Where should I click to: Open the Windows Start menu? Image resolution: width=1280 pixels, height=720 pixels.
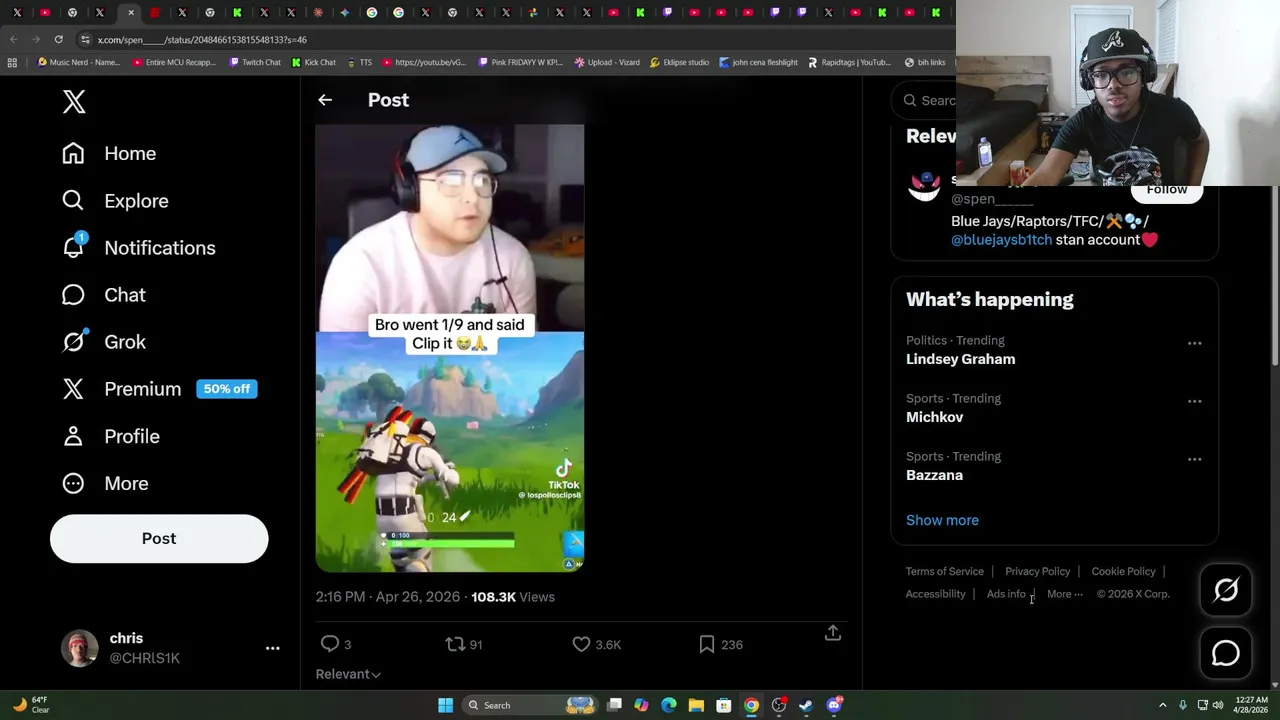click(x=445, y=705)
